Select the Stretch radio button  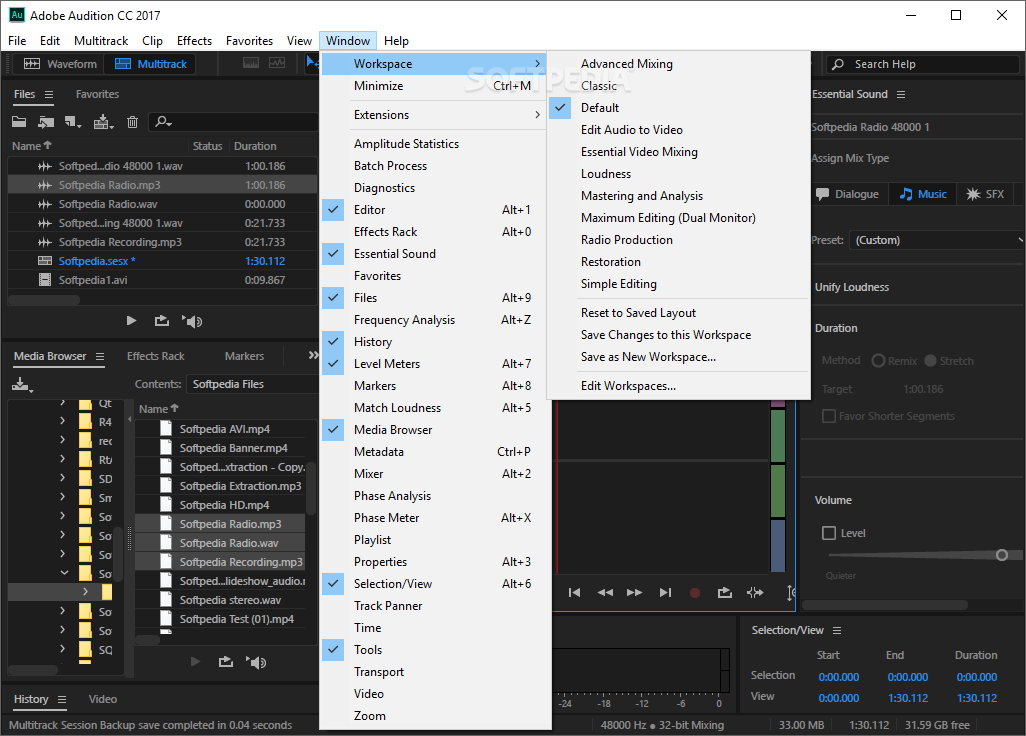pyautogui.click(x=930, y=361)
